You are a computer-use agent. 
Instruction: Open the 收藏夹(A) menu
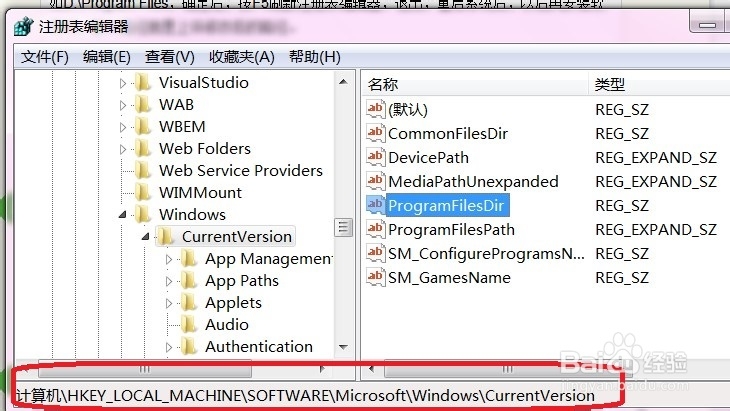(242, 57)
